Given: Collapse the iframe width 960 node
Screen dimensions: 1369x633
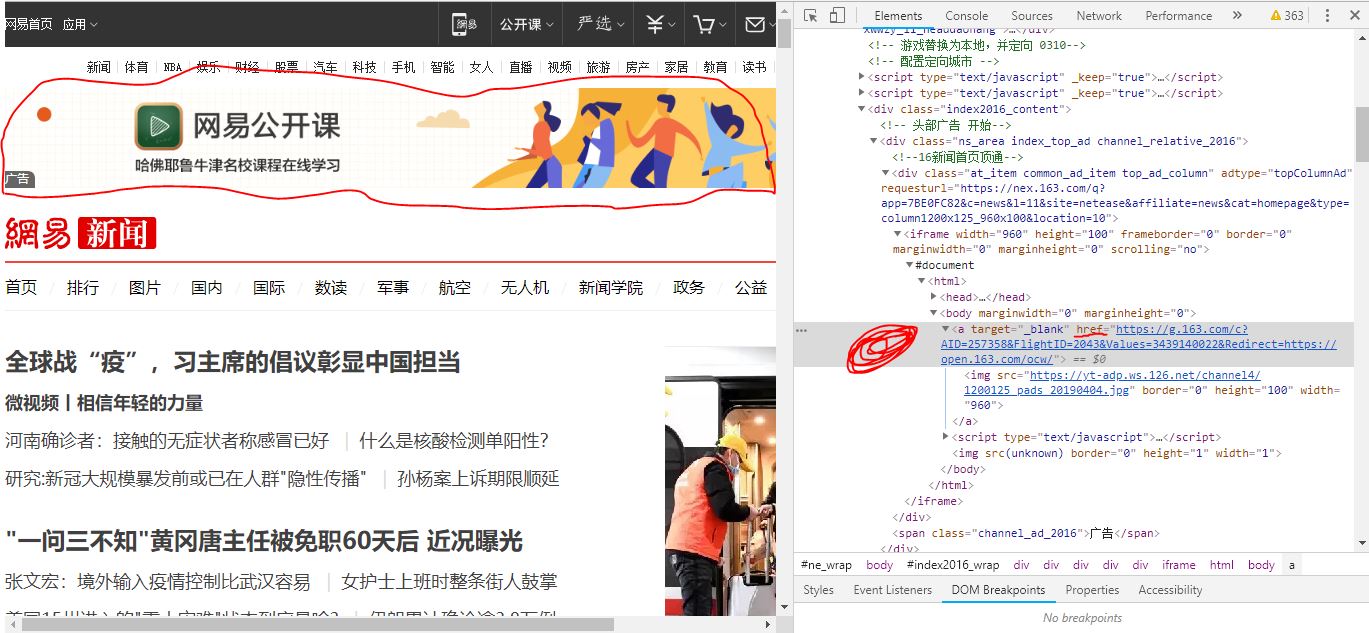Looking at the screenshot, I should point(897,234).
